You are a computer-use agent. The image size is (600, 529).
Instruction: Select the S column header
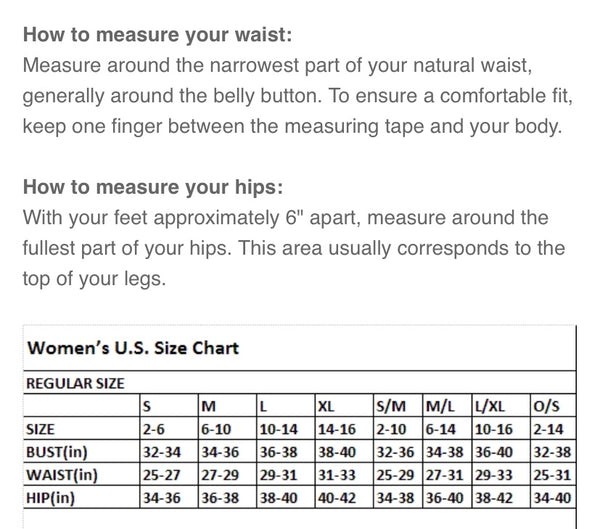(169, 405)
